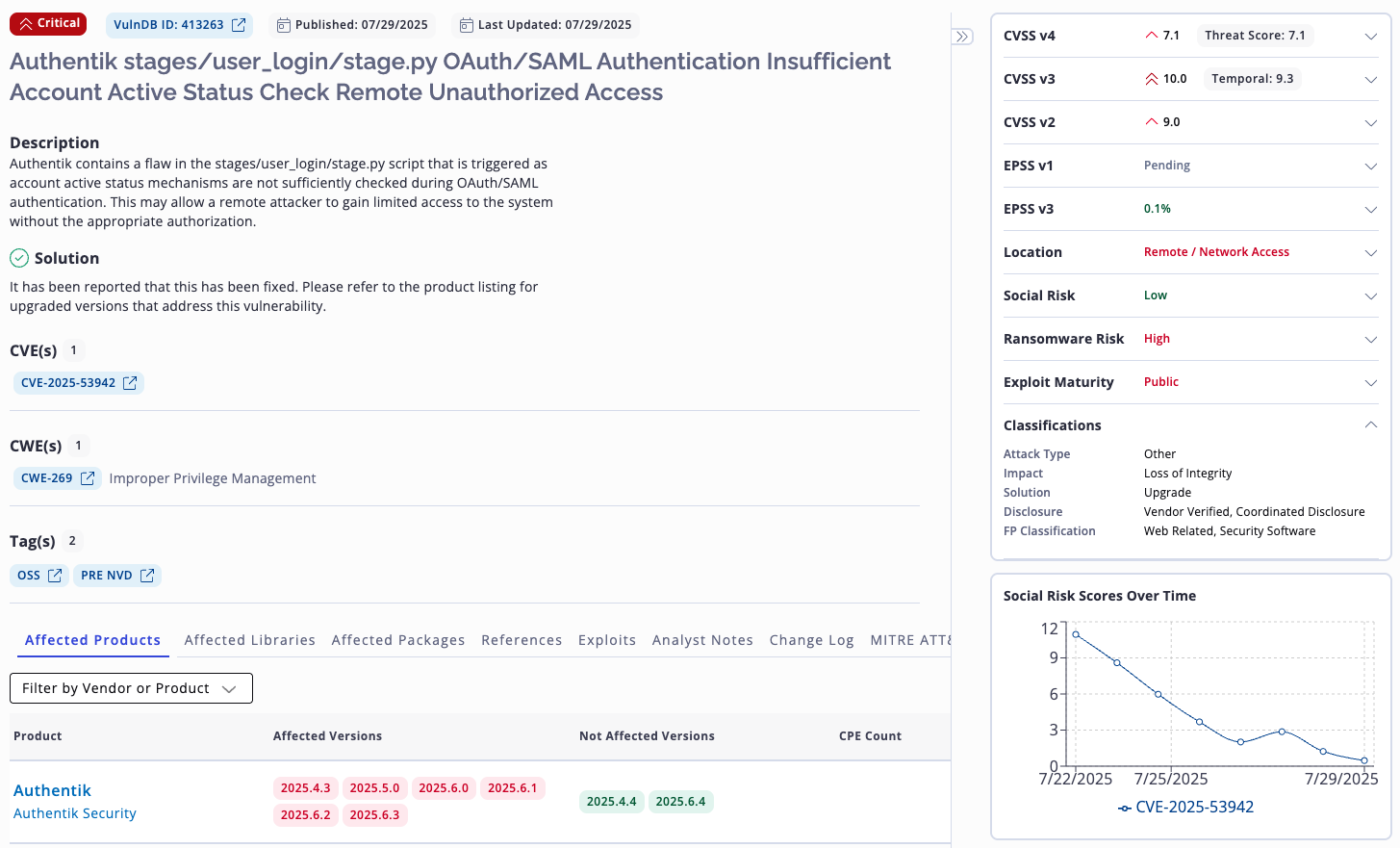Click the last data point on risk chart

click(x=1364, y=760)
